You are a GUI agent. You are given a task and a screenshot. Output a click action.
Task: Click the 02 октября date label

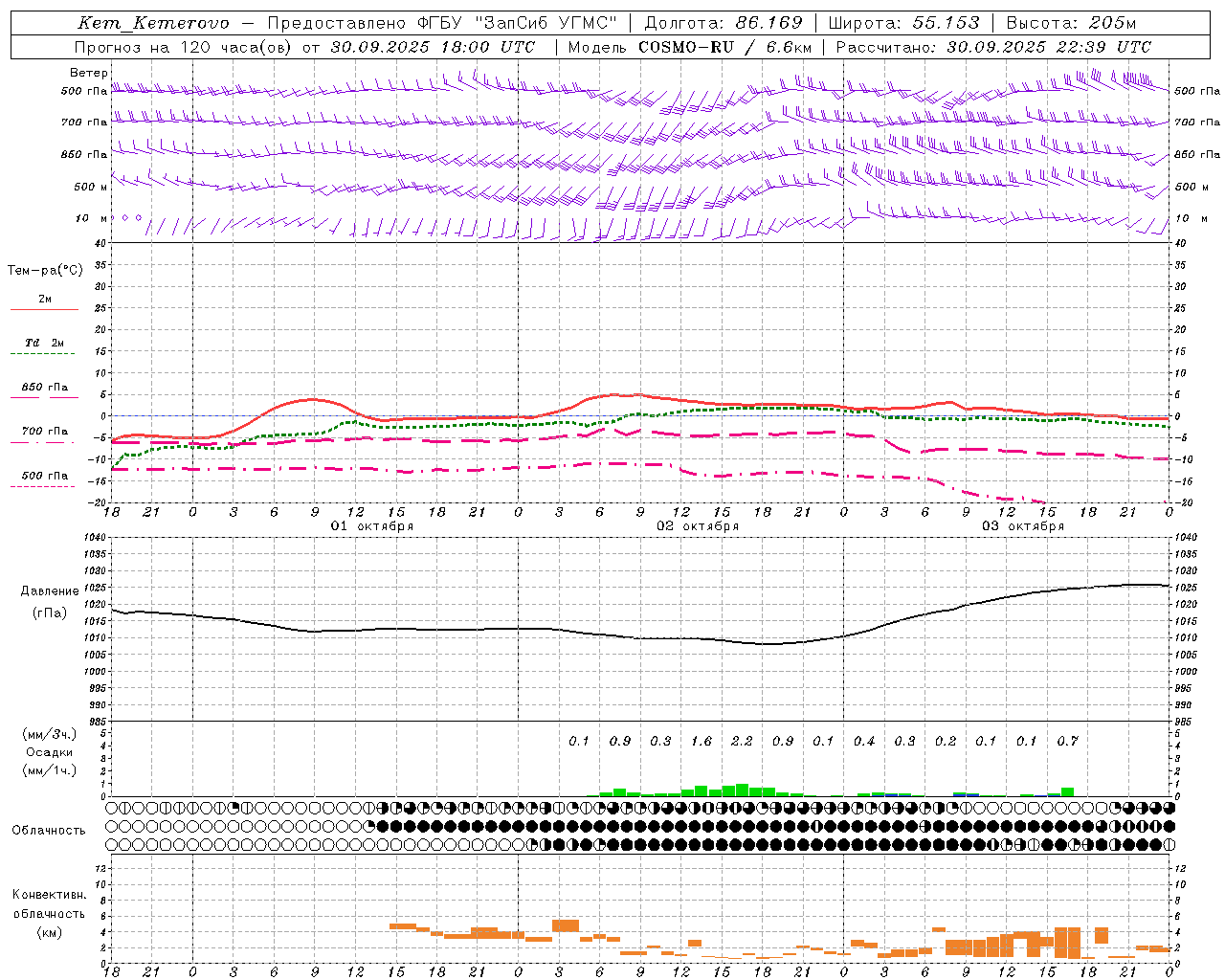point(698,526)
